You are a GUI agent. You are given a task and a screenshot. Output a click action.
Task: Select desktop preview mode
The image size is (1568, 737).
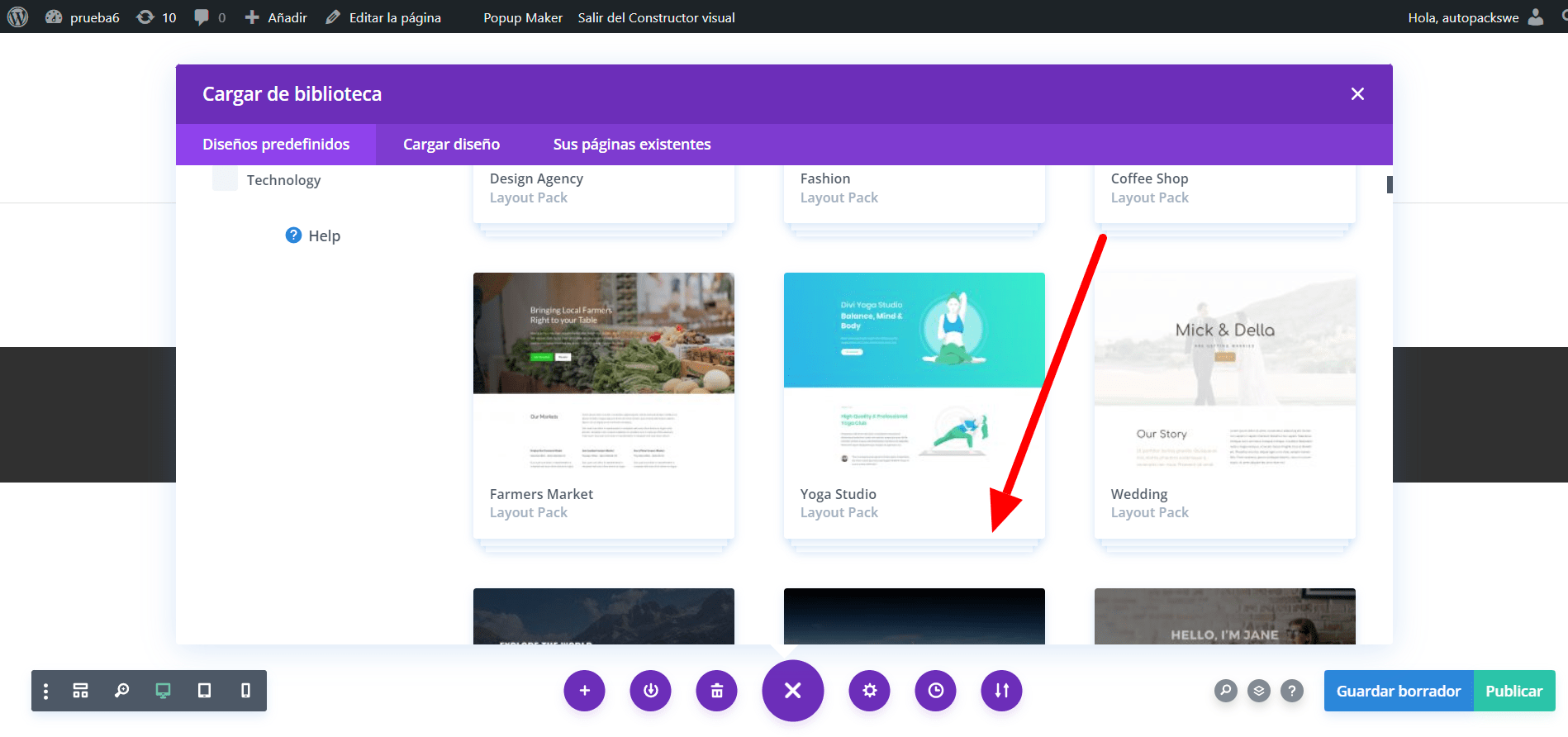(164, 691)
